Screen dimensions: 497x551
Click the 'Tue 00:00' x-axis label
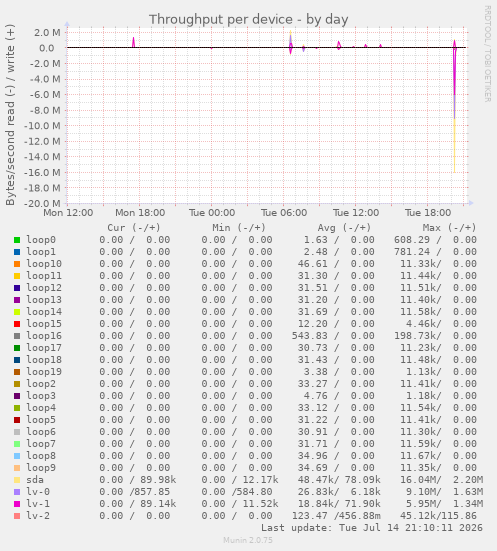pos(212,213)
